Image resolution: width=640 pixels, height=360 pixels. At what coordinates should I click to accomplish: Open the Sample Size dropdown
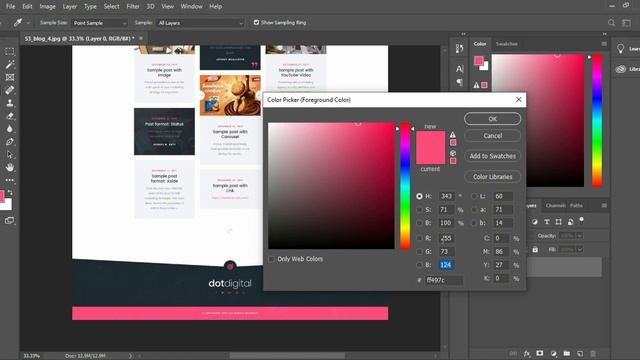[100, 23]
